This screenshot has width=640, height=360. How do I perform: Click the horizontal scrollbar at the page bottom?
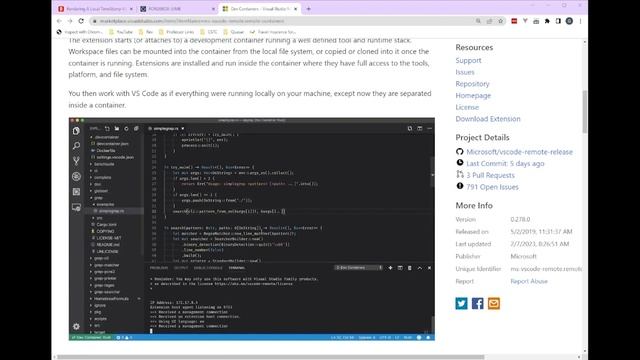[270, 357]
